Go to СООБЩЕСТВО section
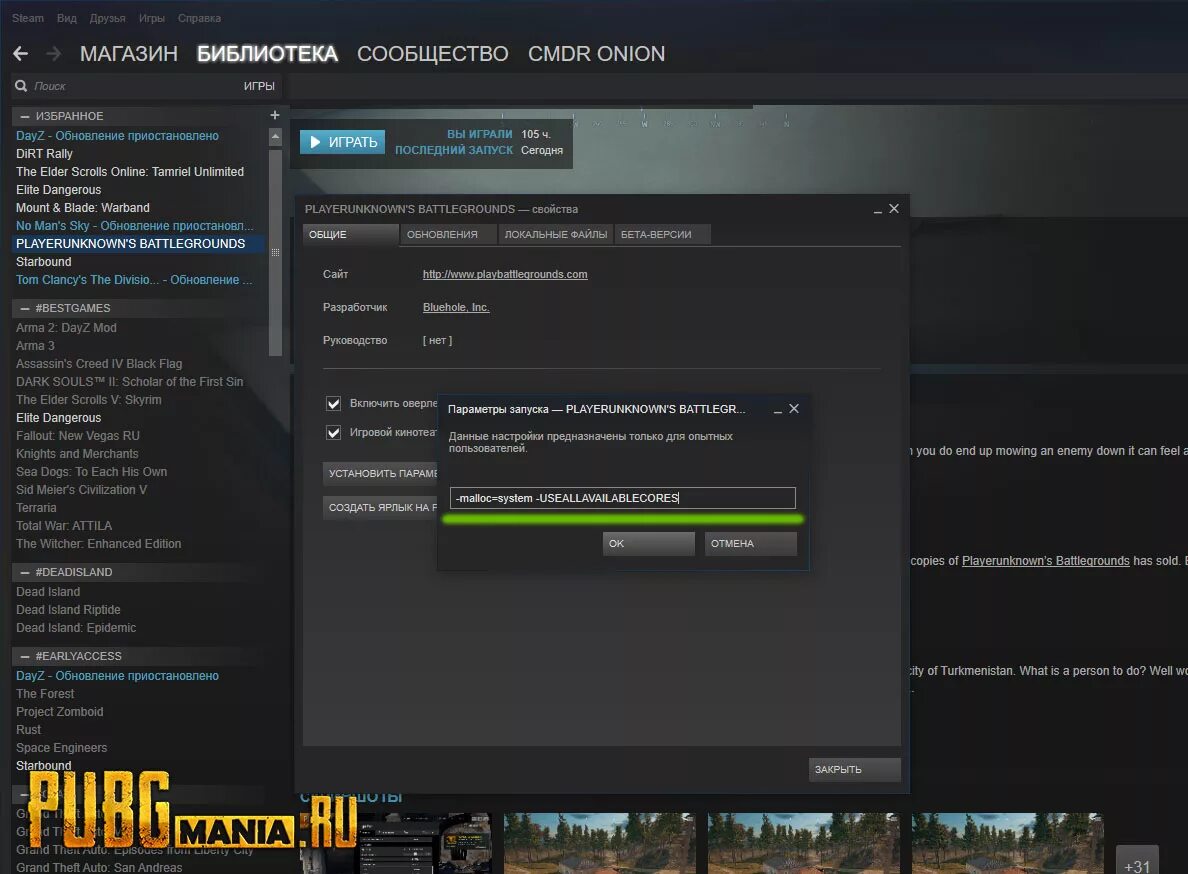The height and width of the screenshot is (874, 1188). pyautogui.click(x=433, y=54)
